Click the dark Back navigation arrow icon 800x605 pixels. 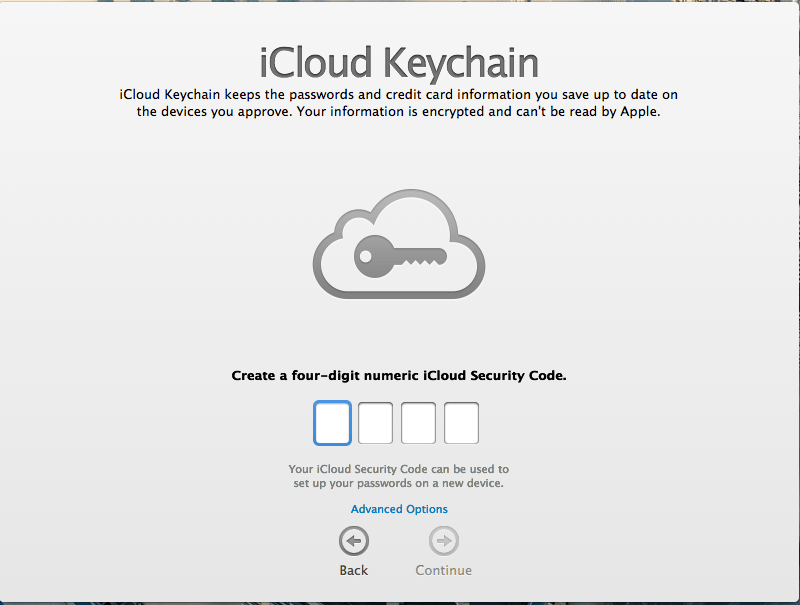tap(353, 541)
